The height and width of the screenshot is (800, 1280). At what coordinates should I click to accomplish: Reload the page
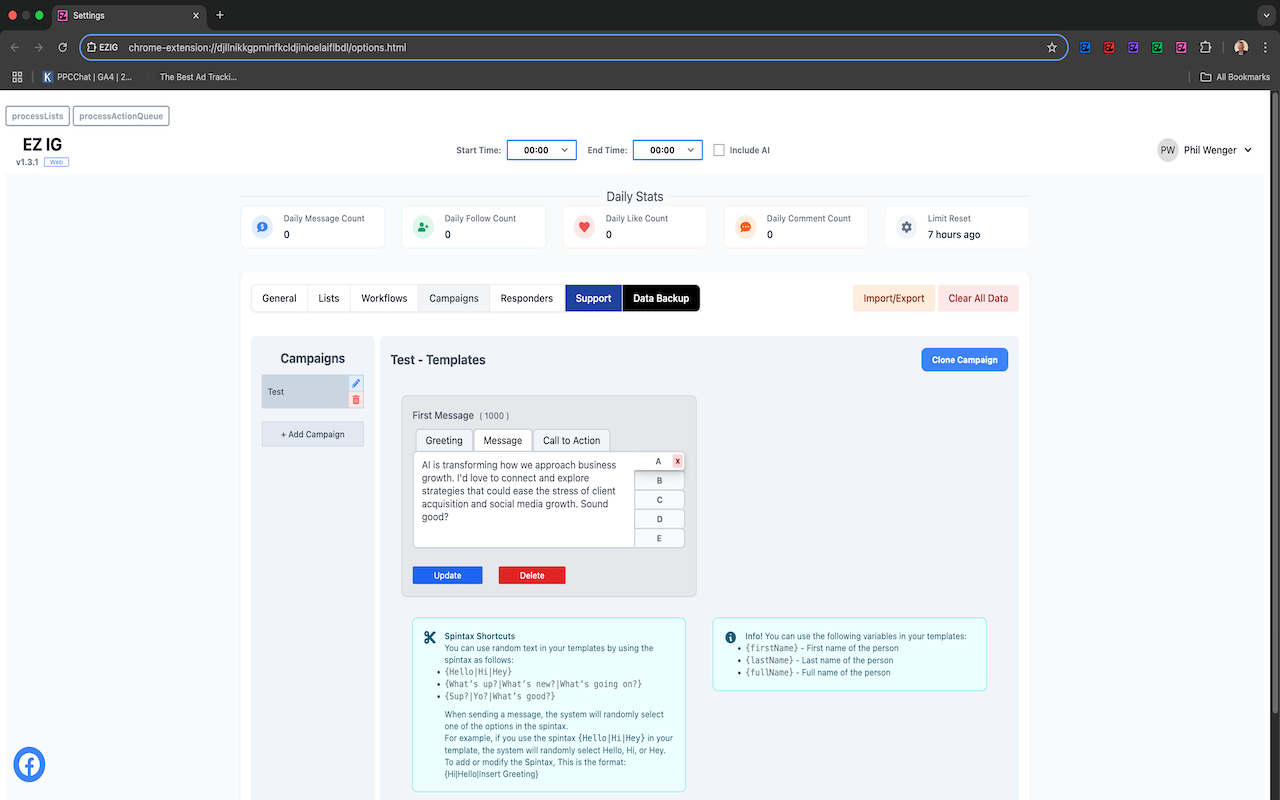coord(62,47)
